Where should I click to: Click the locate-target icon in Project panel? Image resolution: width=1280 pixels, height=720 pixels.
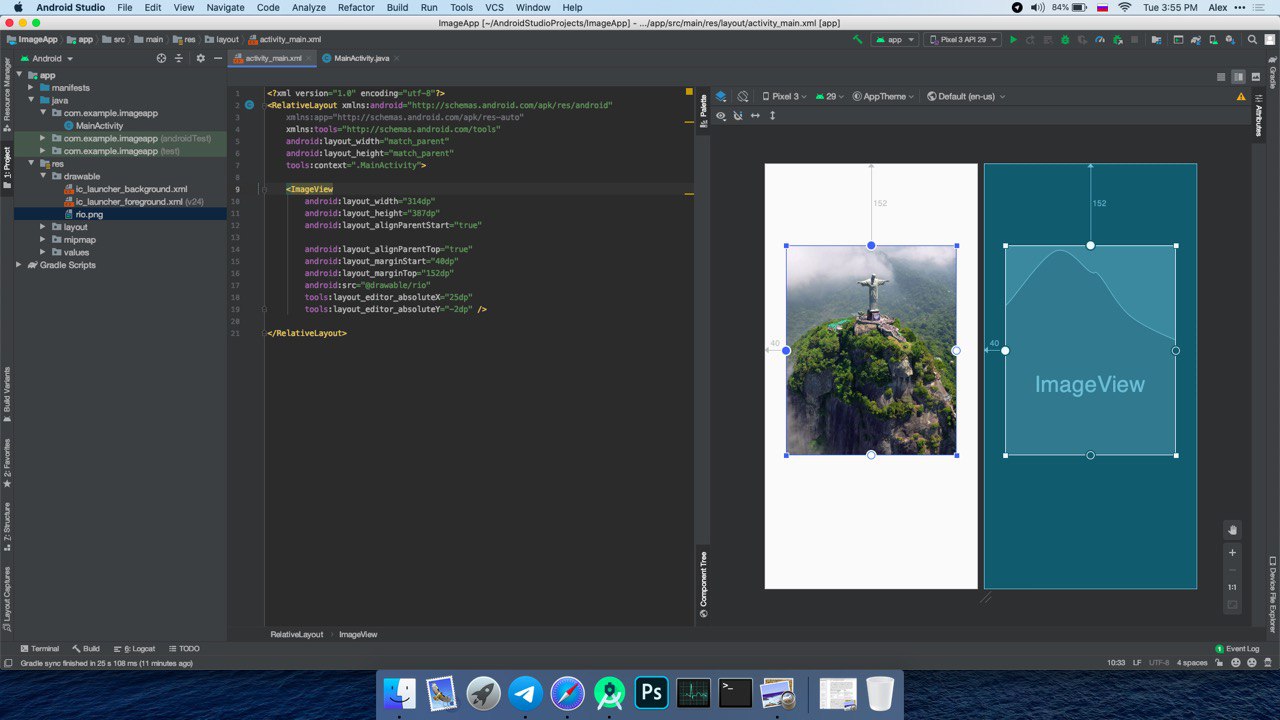tap(161, 58)
